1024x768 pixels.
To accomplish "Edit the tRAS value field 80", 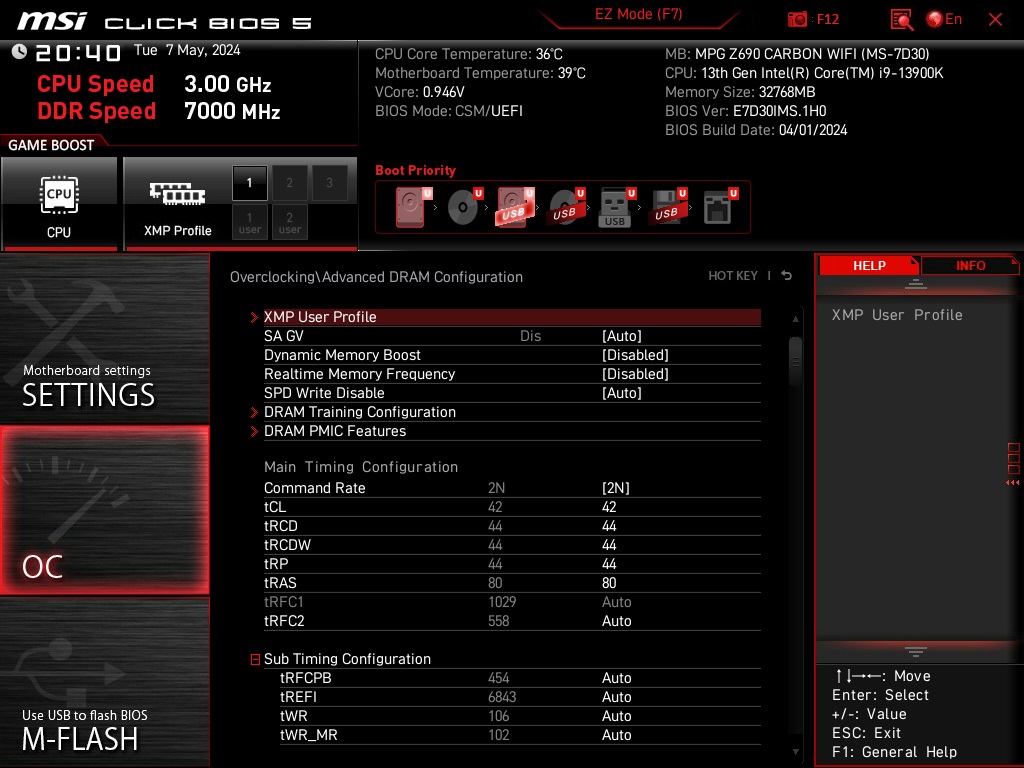I will (609, 583).
